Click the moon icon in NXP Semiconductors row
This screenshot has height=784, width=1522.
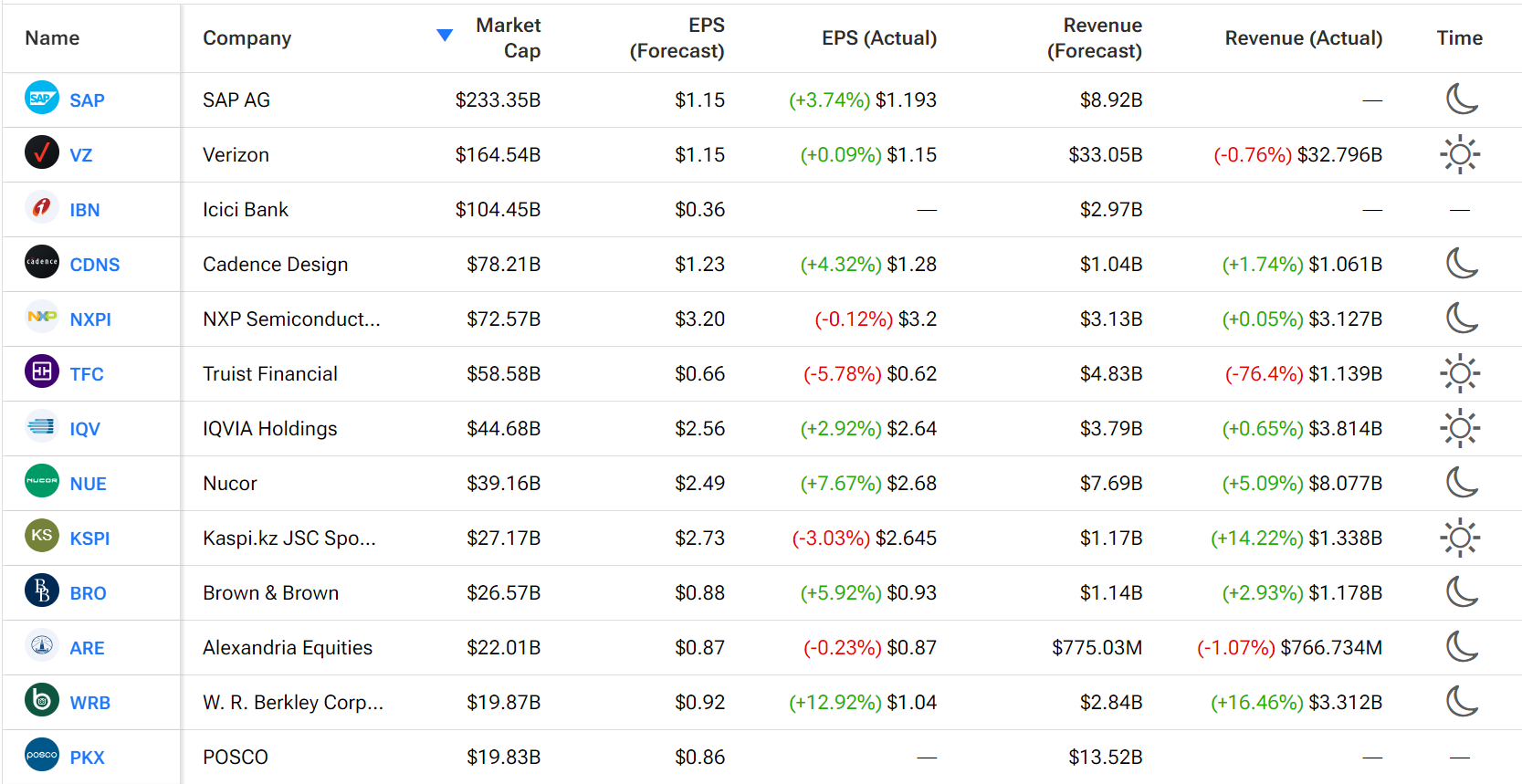(1461, 318)
